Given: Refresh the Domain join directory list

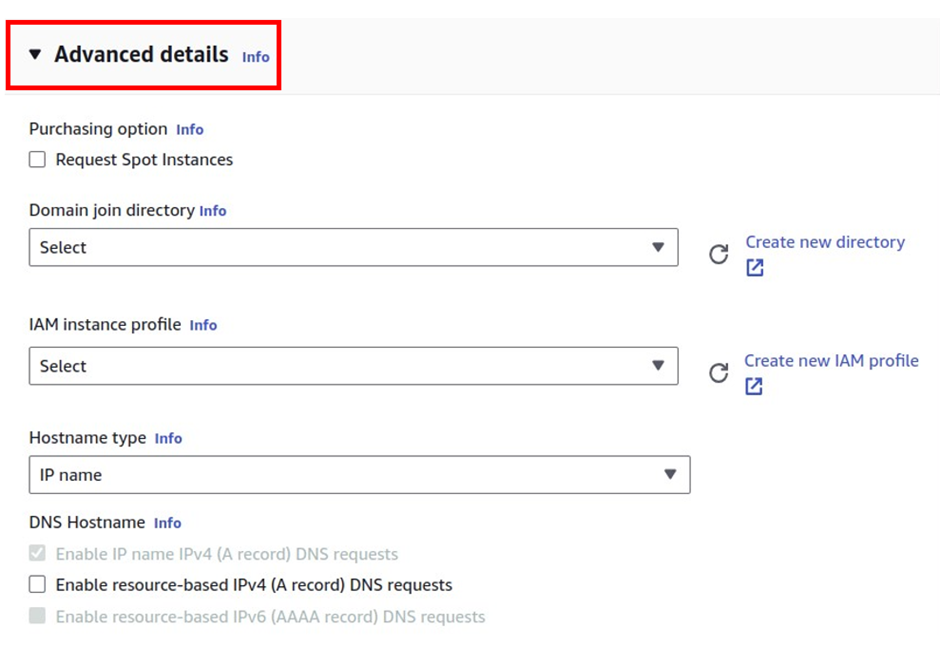Looking at the screenshot, I should click(x=718, y=254).
